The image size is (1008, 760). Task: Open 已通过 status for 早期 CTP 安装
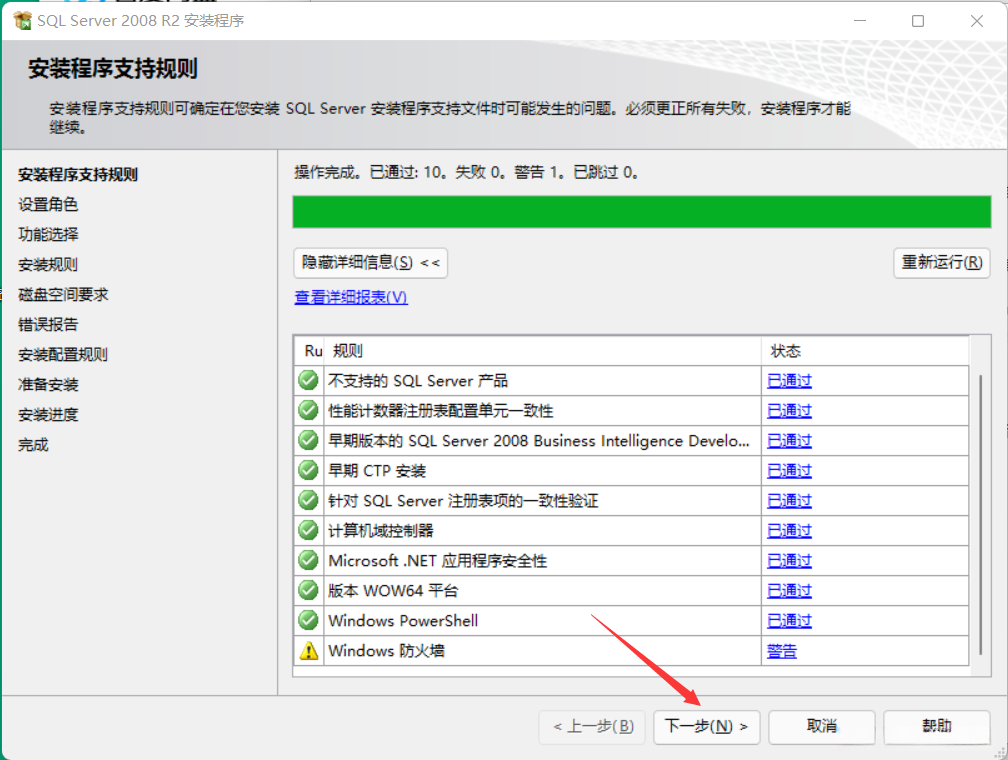pos(789,471)
